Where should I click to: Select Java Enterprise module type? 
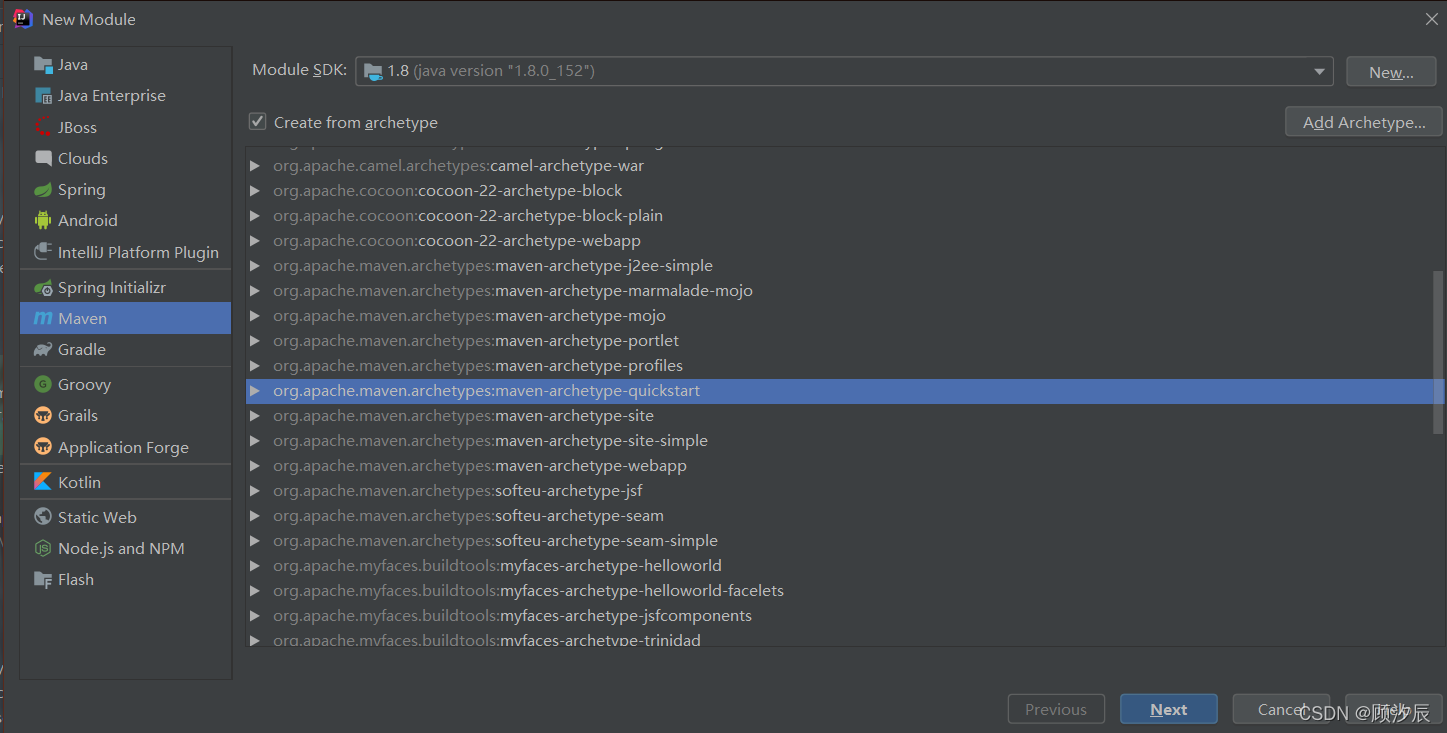pyautogui.click(x=125, y=96)
